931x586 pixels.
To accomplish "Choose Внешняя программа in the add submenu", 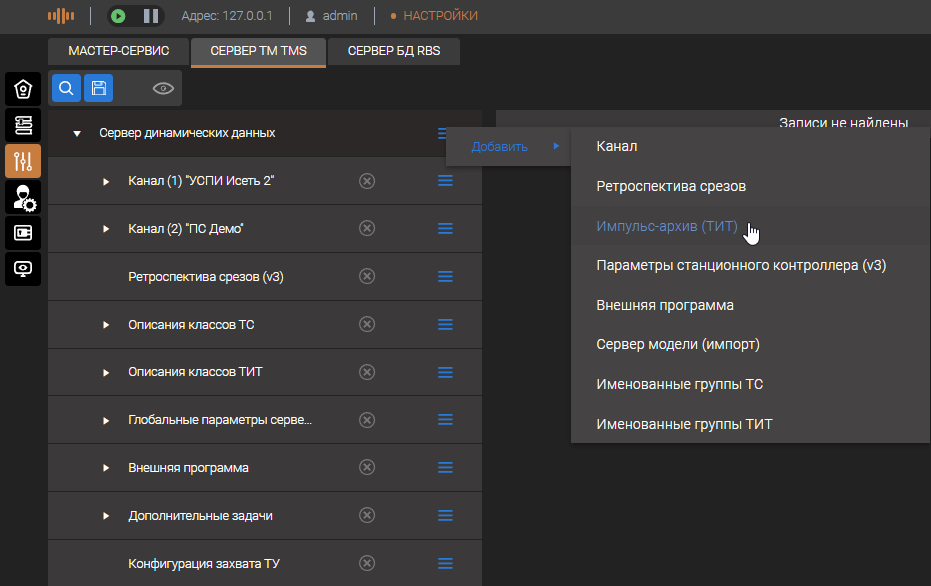I will click(x=665, y=305).
